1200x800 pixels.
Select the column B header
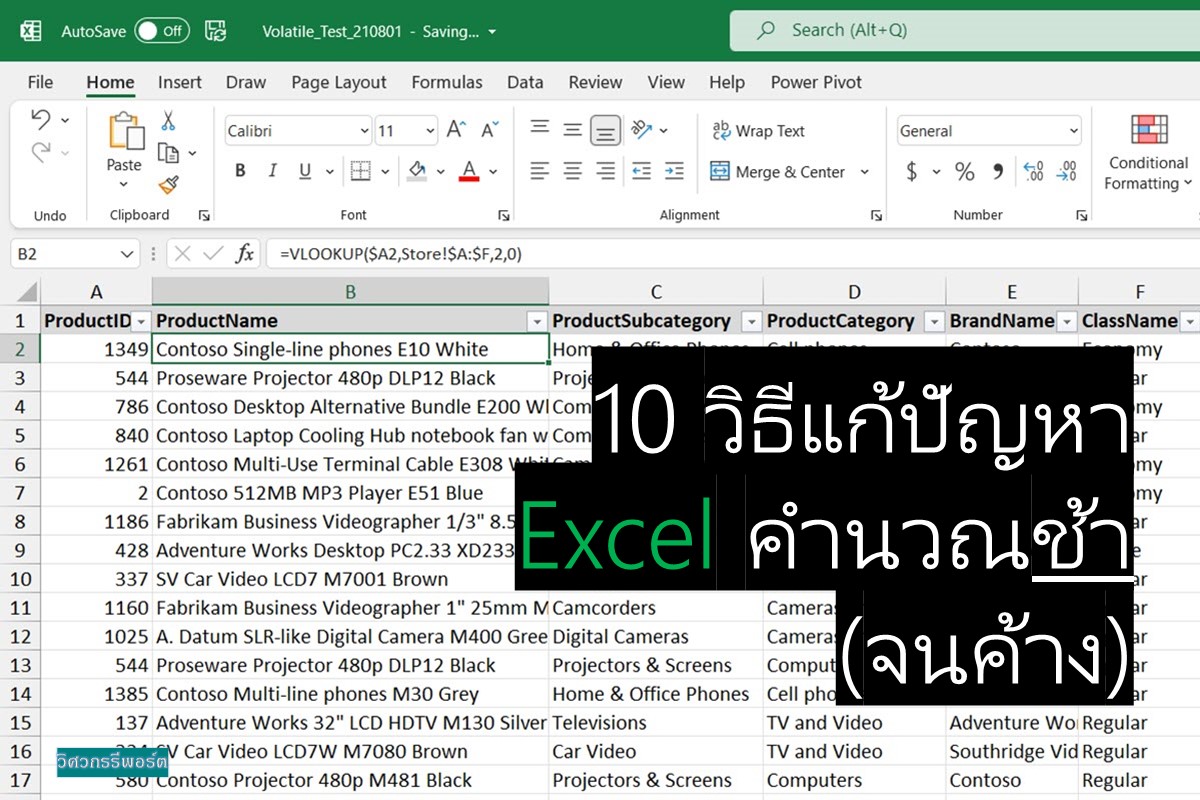(x=350, y=291)
